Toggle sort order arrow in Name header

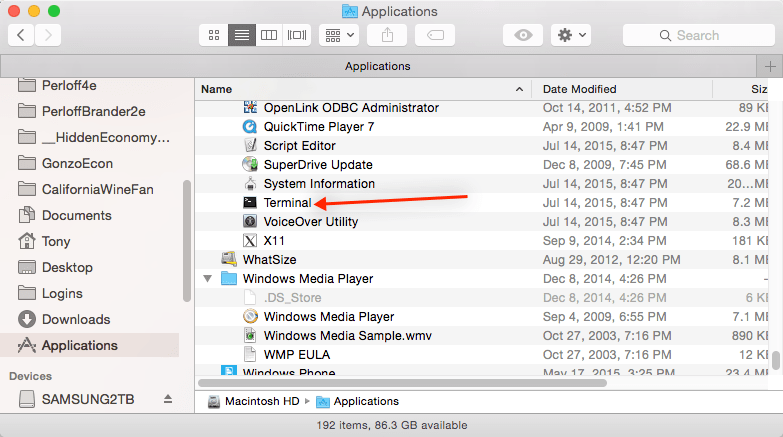pos(519,89)
